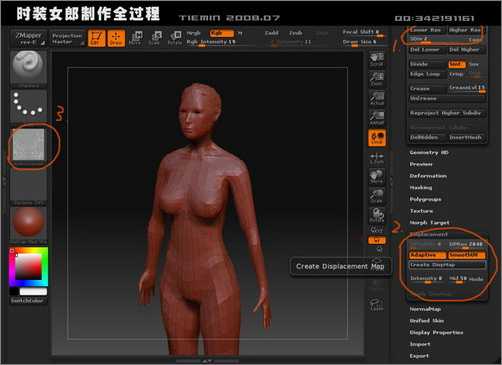Click the Rotate view icon on right shelf
Screen dimensions: 502x365
click(x=377, y=215)
